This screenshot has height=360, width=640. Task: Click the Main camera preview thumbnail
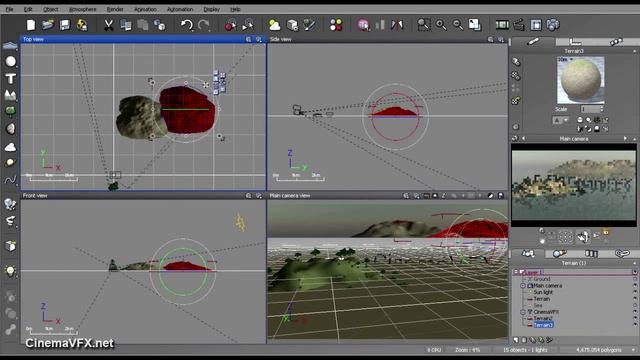pos(573,185)
